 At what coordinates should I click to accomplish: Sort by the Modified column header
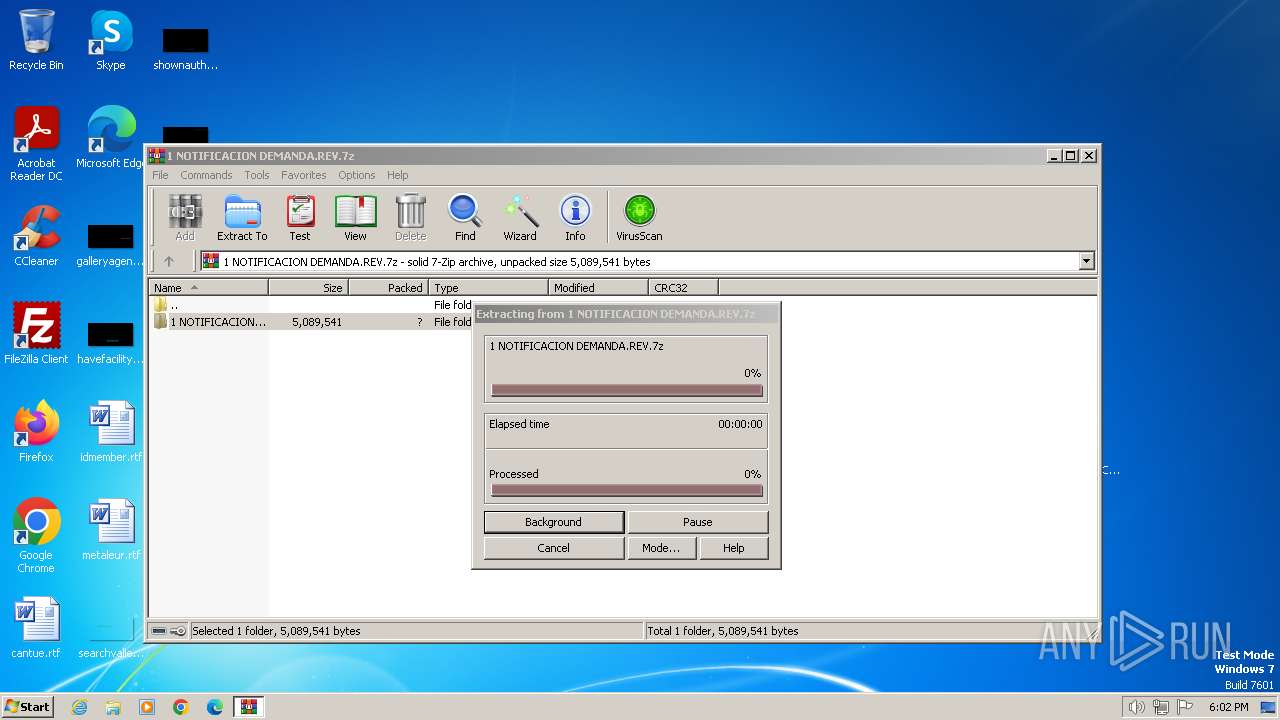tap(598, 288)
